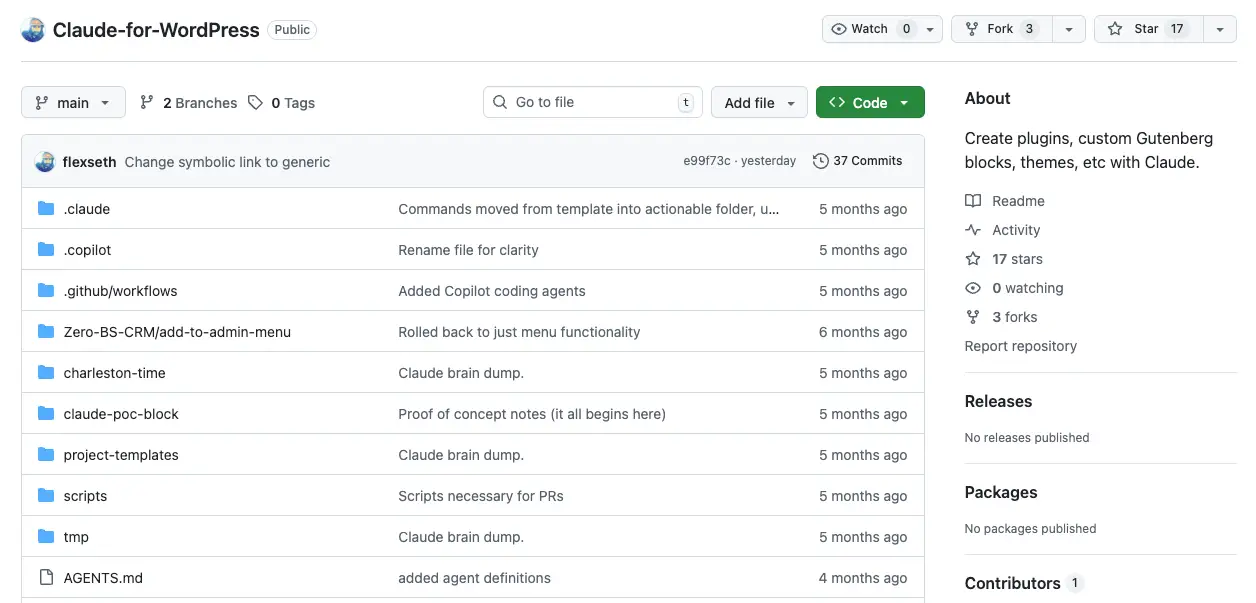Click the repository owner avatar icon
The height and width of the screenshot is (603, 1256).
(x=33, y=29)
